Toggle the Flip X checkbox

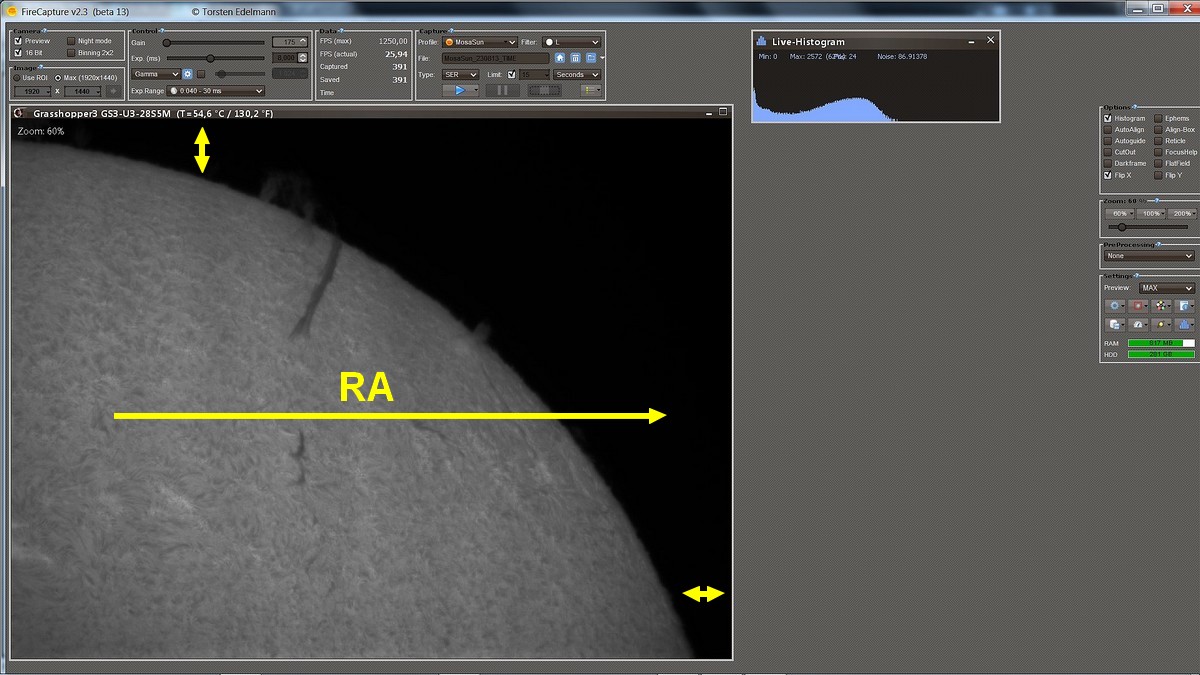click(1108, 174)
